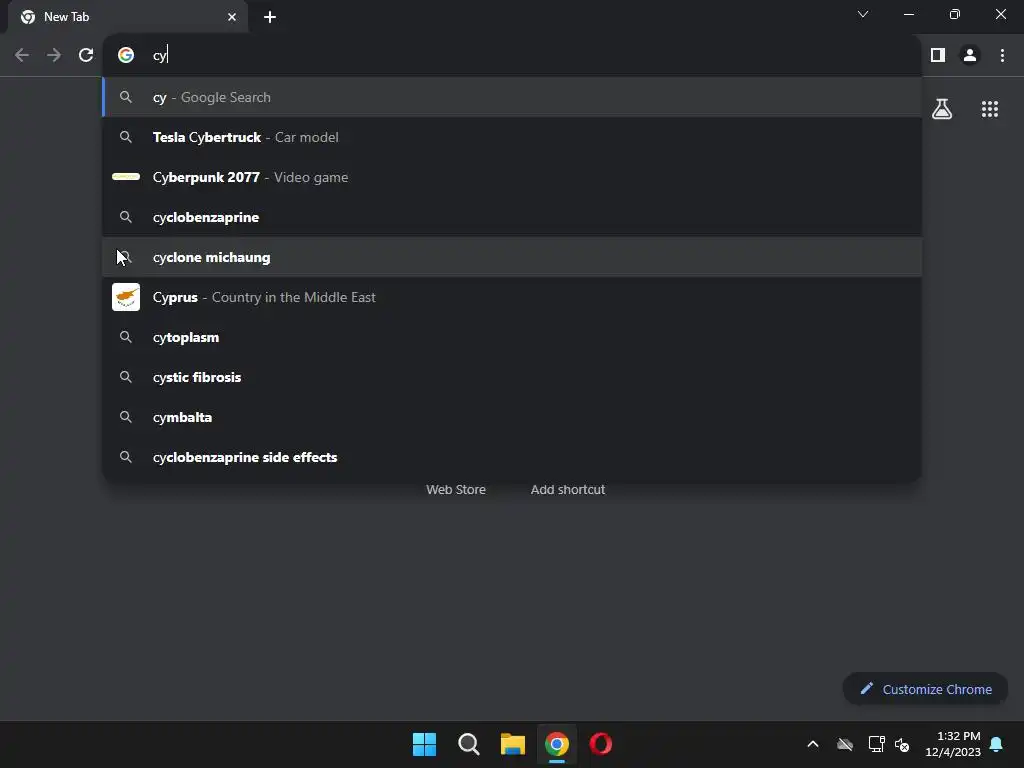Screen dimensions: 1024x768
Task: Launch Opera from the taskbar
Action: pos(601,744)
